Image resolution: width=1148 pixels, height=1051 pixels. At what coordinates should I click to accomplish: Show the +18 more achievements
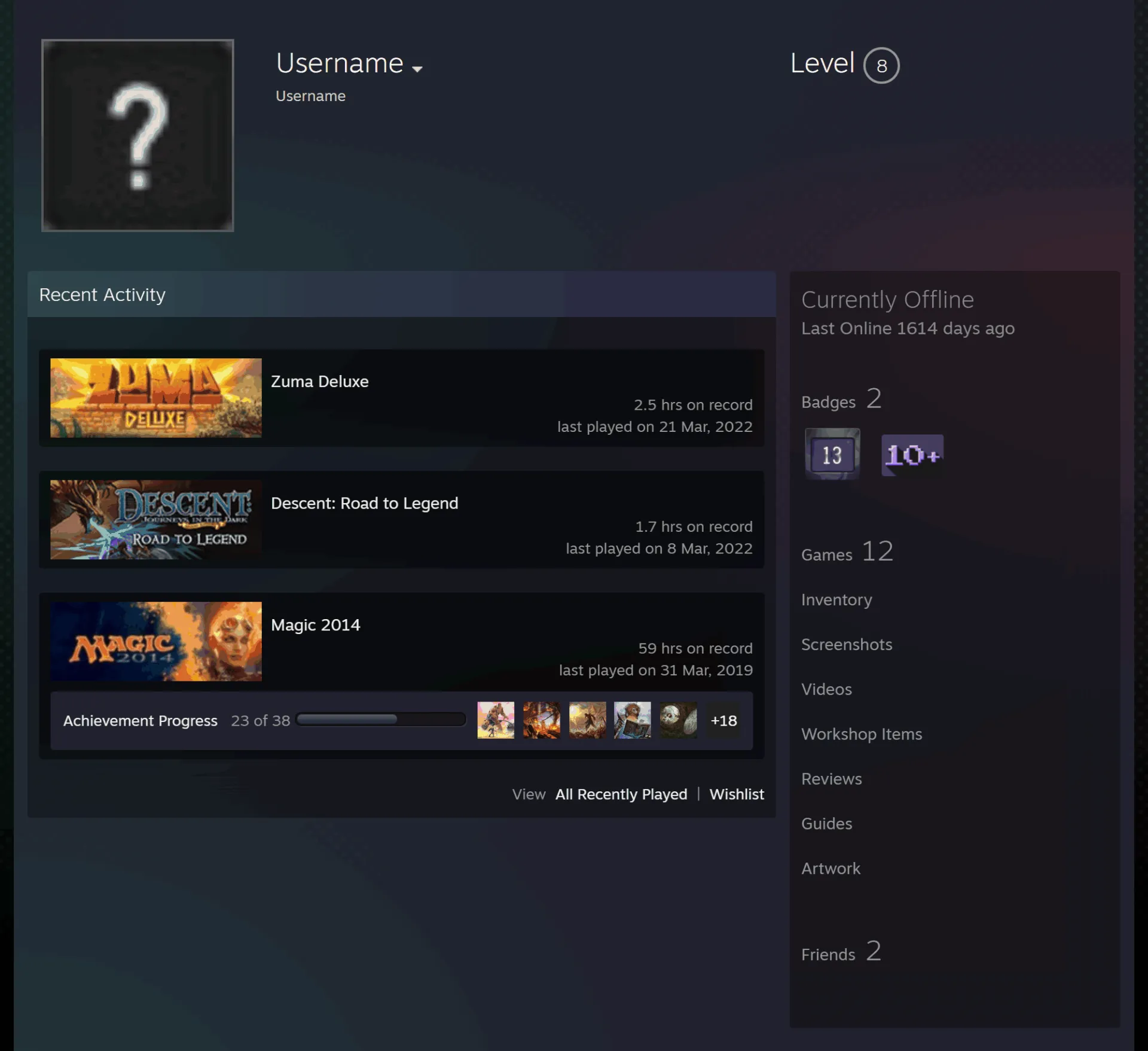pyautogui.click(x=723, y=721)
